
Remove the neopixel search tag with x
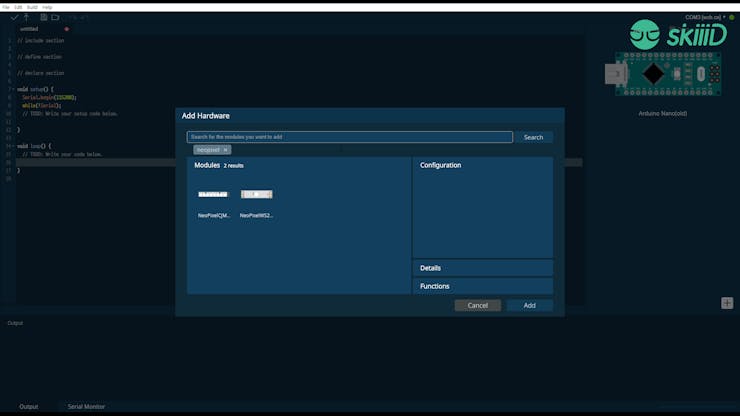pyautogui.click(x=226, y=150)
